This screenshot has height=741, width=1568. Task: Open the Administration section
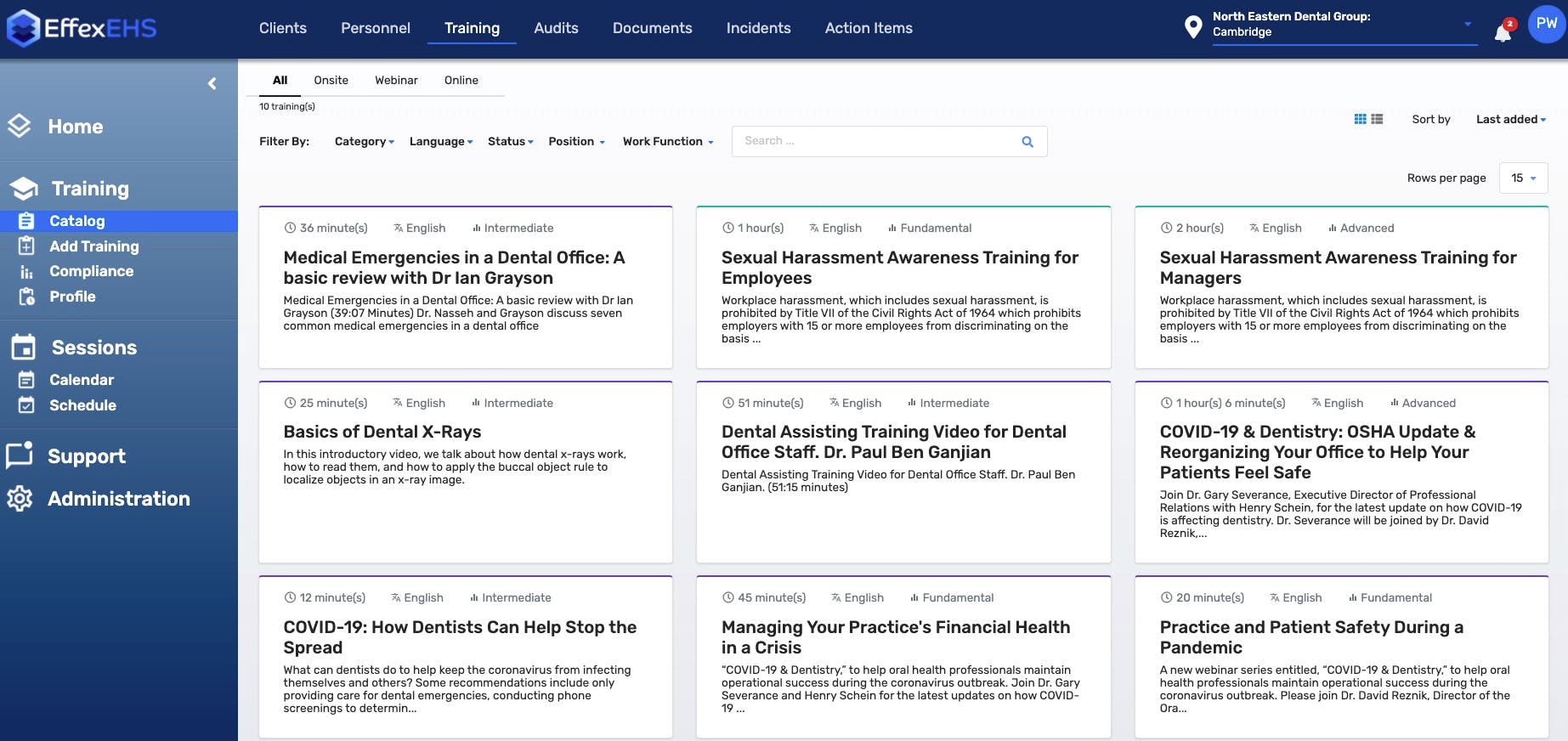pyautogui.click(x=118, y=499)
